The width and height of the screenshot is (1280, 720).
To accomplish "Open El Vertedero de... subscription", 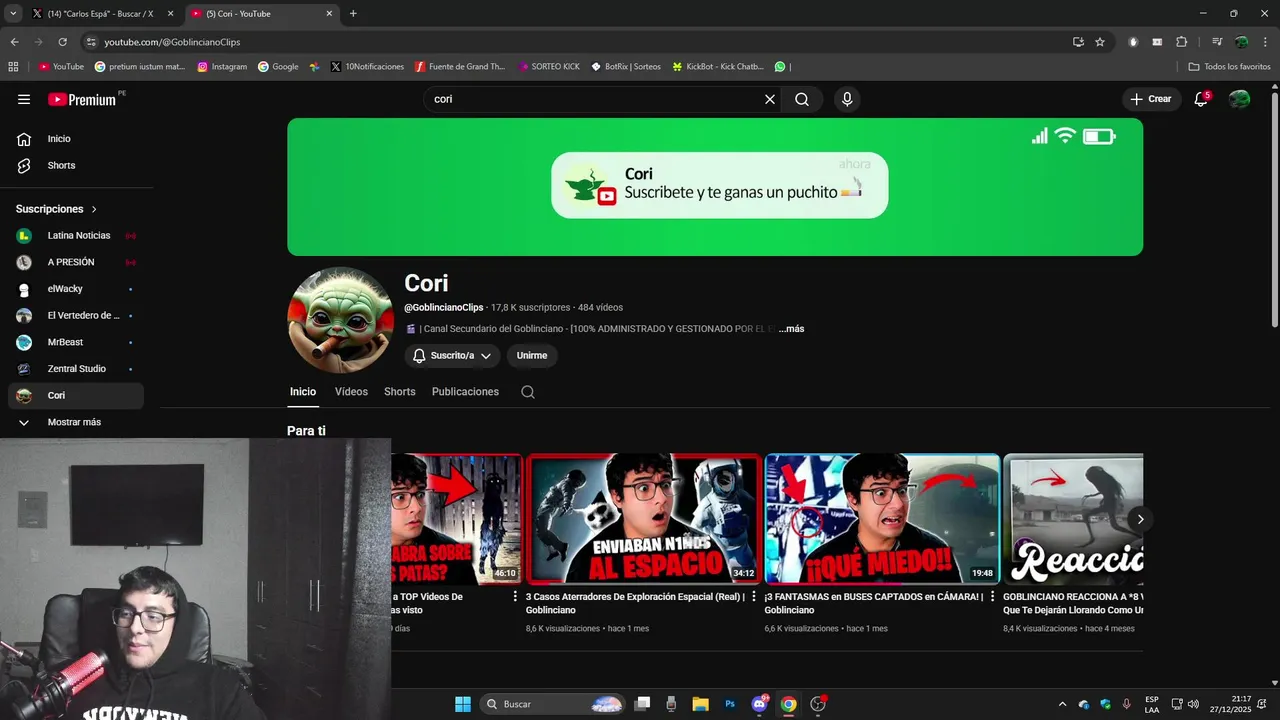I will (78, 316).
